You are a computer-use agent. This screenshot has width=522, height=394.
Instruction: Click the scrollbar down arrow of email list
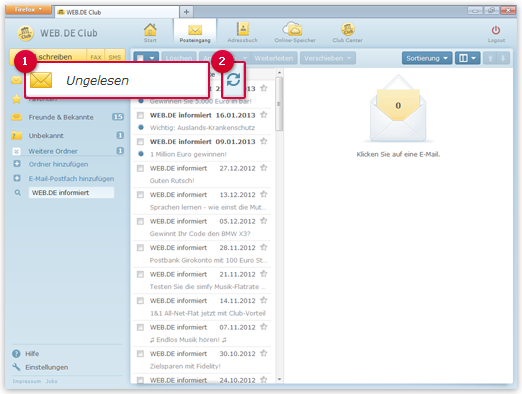point(279,379)
